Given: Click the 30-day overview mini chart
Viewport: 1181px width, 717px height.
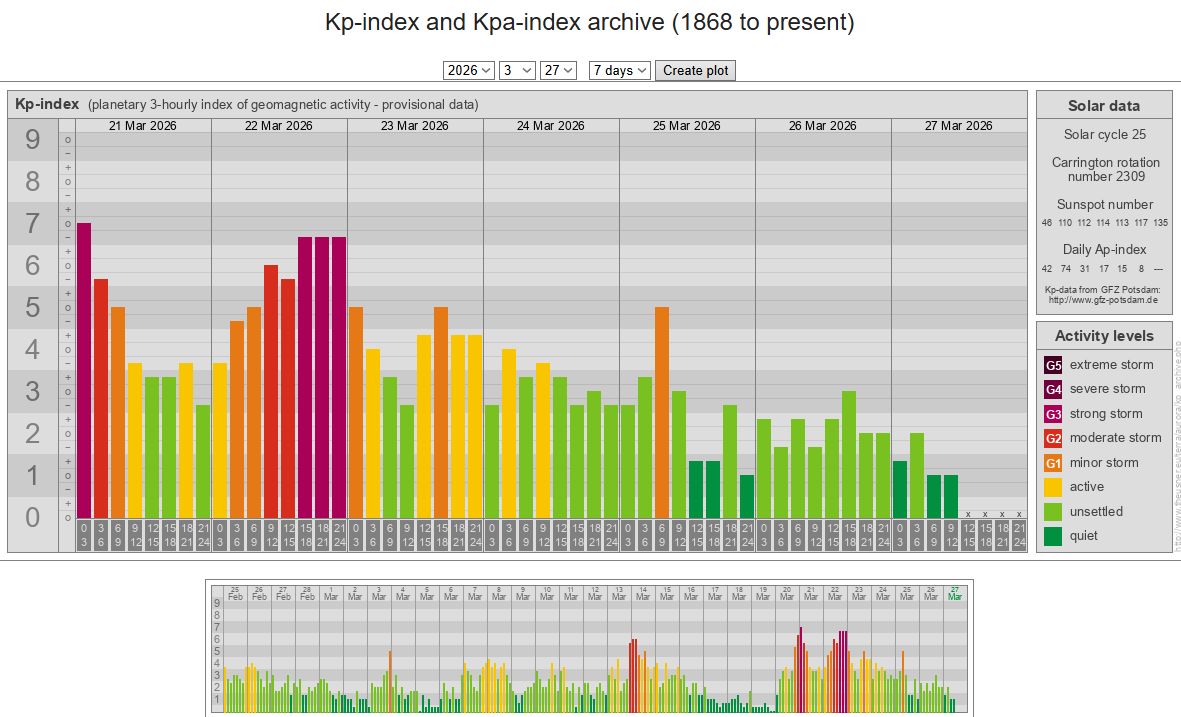Looking at the screenshot, I should (589, 648).
